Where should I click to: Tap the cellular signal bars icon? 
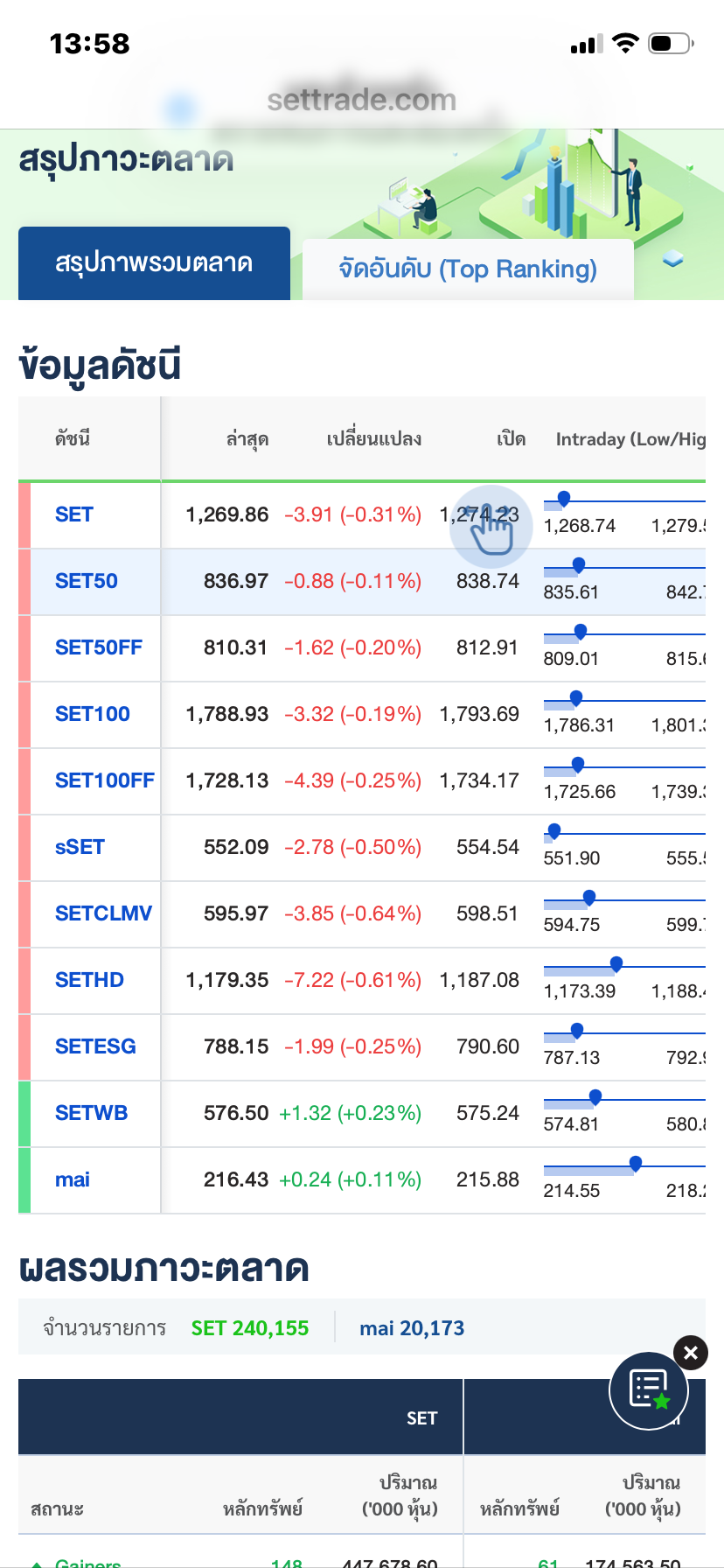click(586, 45)
